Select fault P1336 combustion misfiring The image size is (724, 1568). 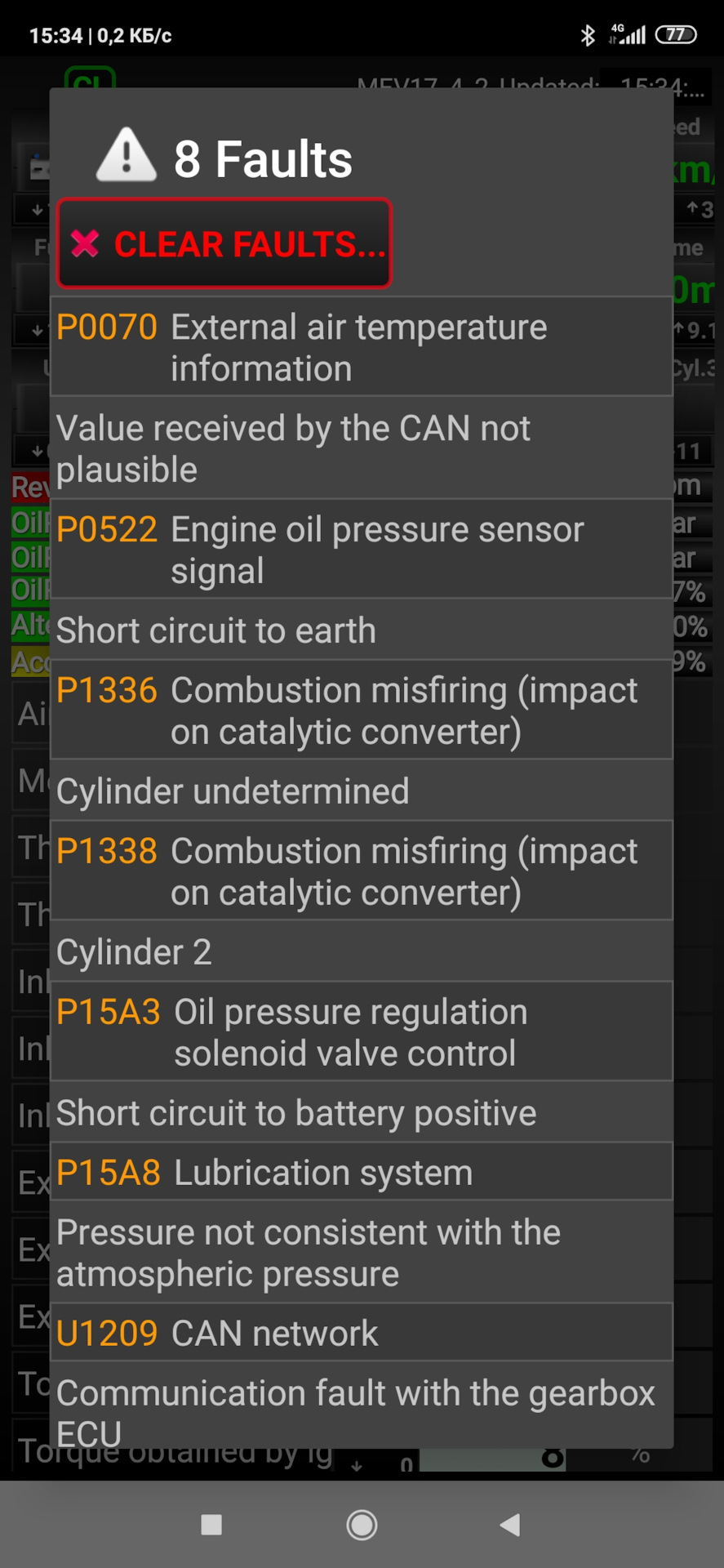click(362, 710)
